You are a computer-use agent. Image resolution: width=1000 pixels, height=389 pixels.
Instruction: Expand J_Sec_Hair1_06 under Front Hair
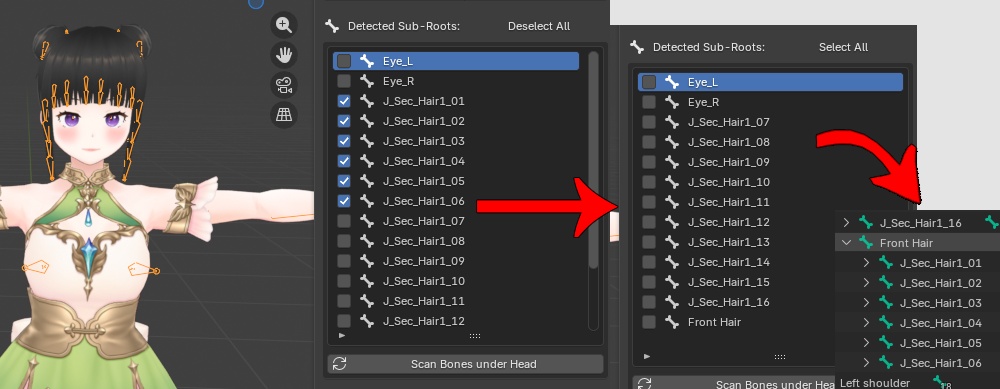[866, 363]
